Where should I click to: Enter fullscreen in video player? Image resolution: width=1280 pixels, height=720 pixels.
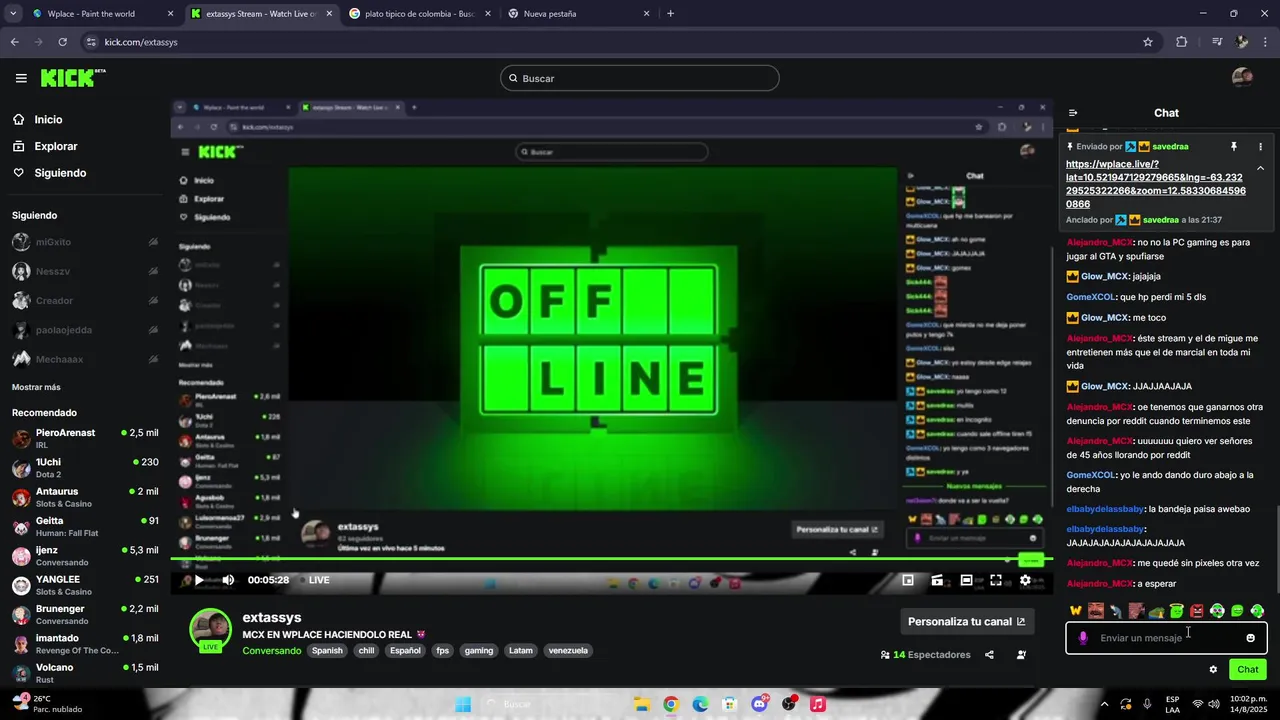pos(996,580)
